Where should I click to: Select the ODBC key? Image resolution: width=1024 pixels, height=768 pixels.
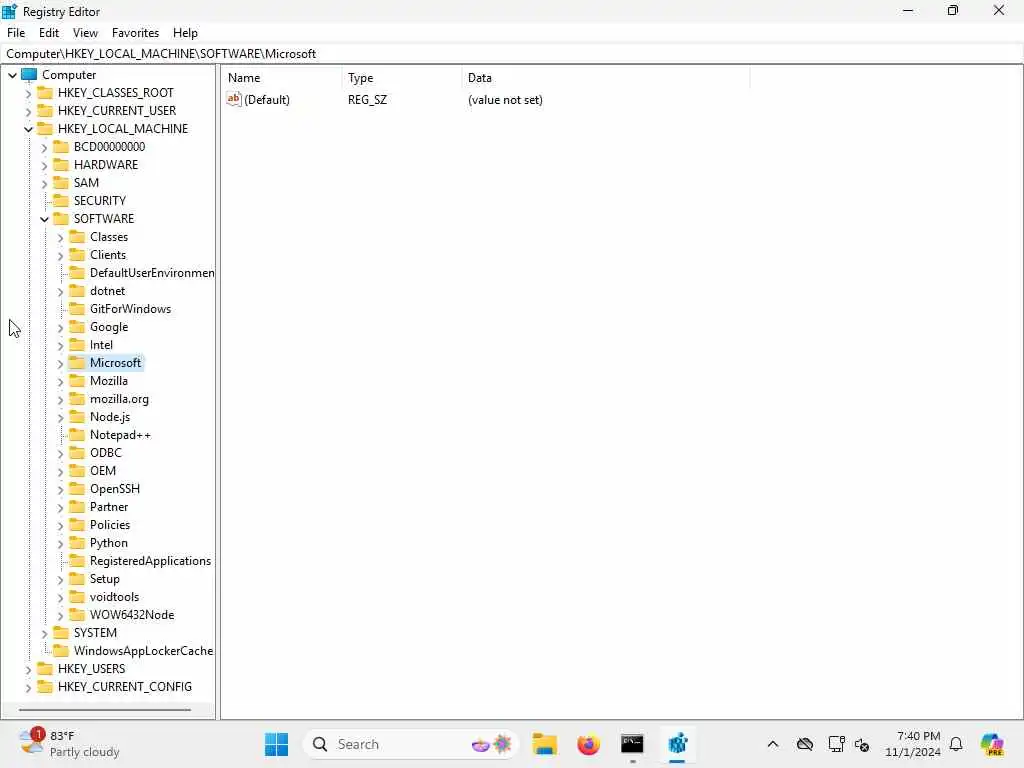click(x=106, y=453)
